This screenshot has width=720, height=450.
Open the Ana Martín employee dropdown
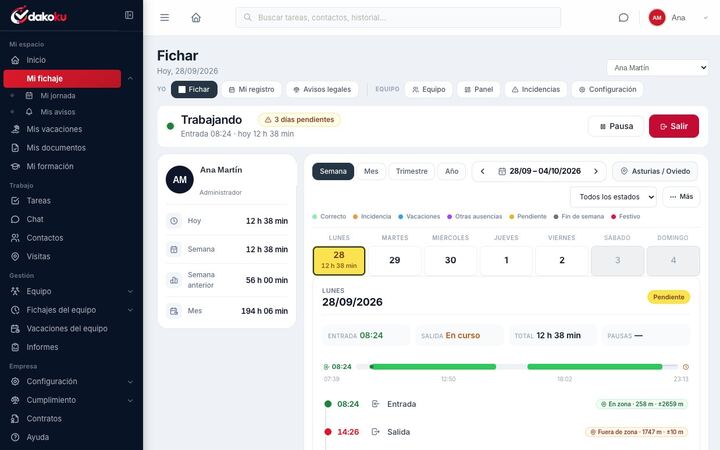pyautogui.click(x=658, y=68)
